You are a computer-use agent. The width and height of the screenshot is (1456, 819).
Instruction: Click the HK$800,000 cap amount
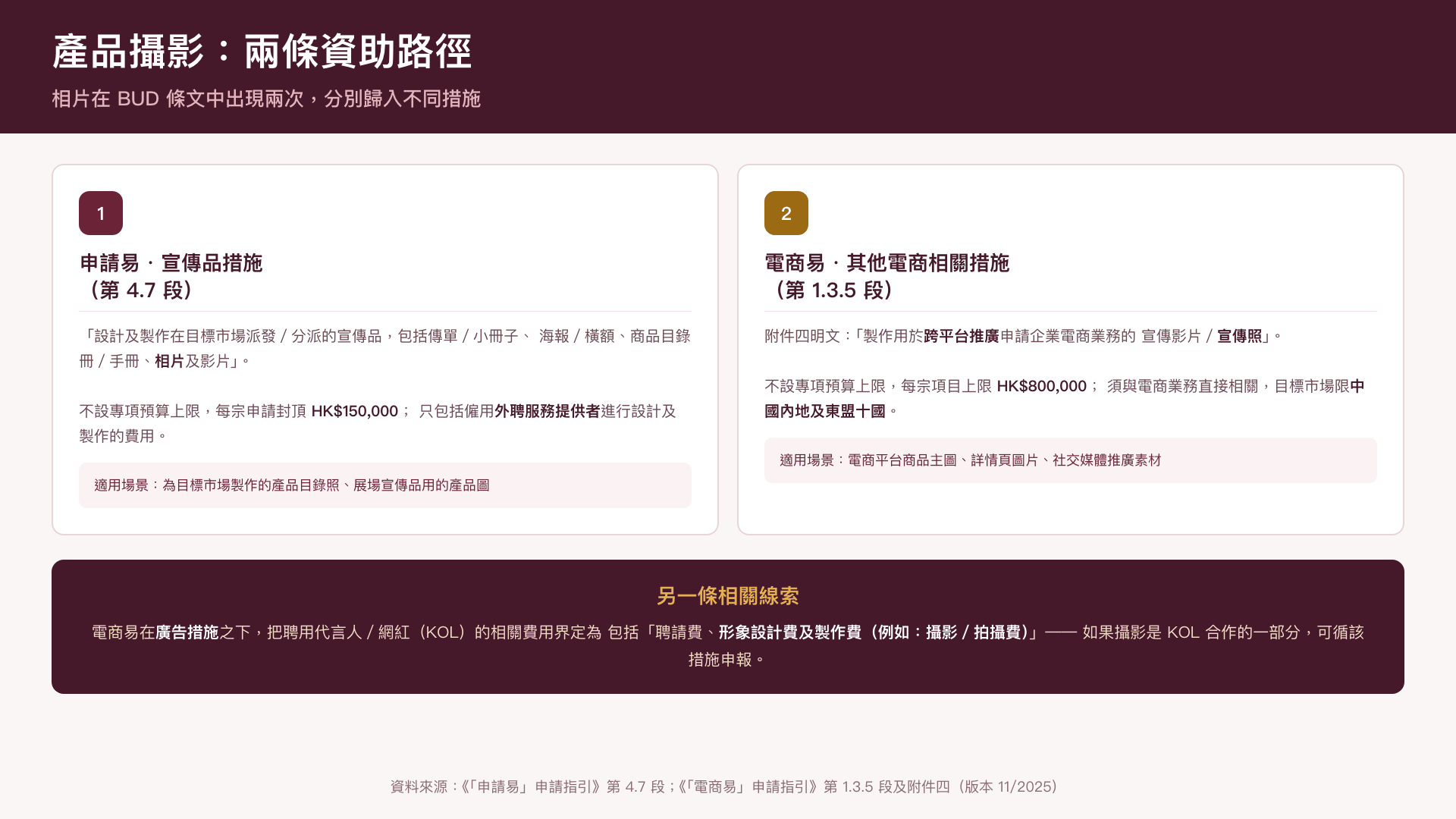(x=1041, y=386)
